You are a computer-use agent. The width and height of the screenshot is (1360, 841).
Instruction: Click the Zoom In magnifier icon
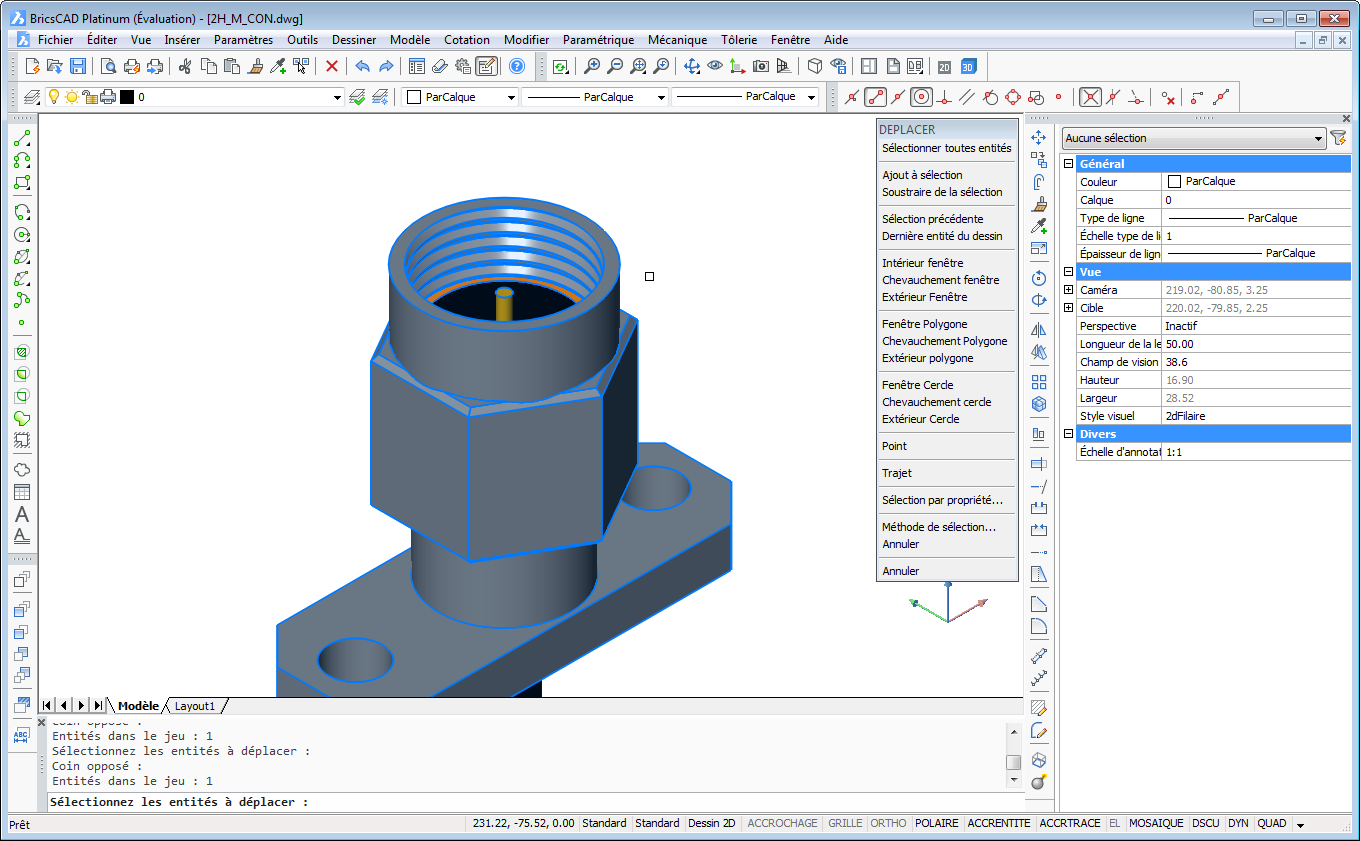click(592, 66)
